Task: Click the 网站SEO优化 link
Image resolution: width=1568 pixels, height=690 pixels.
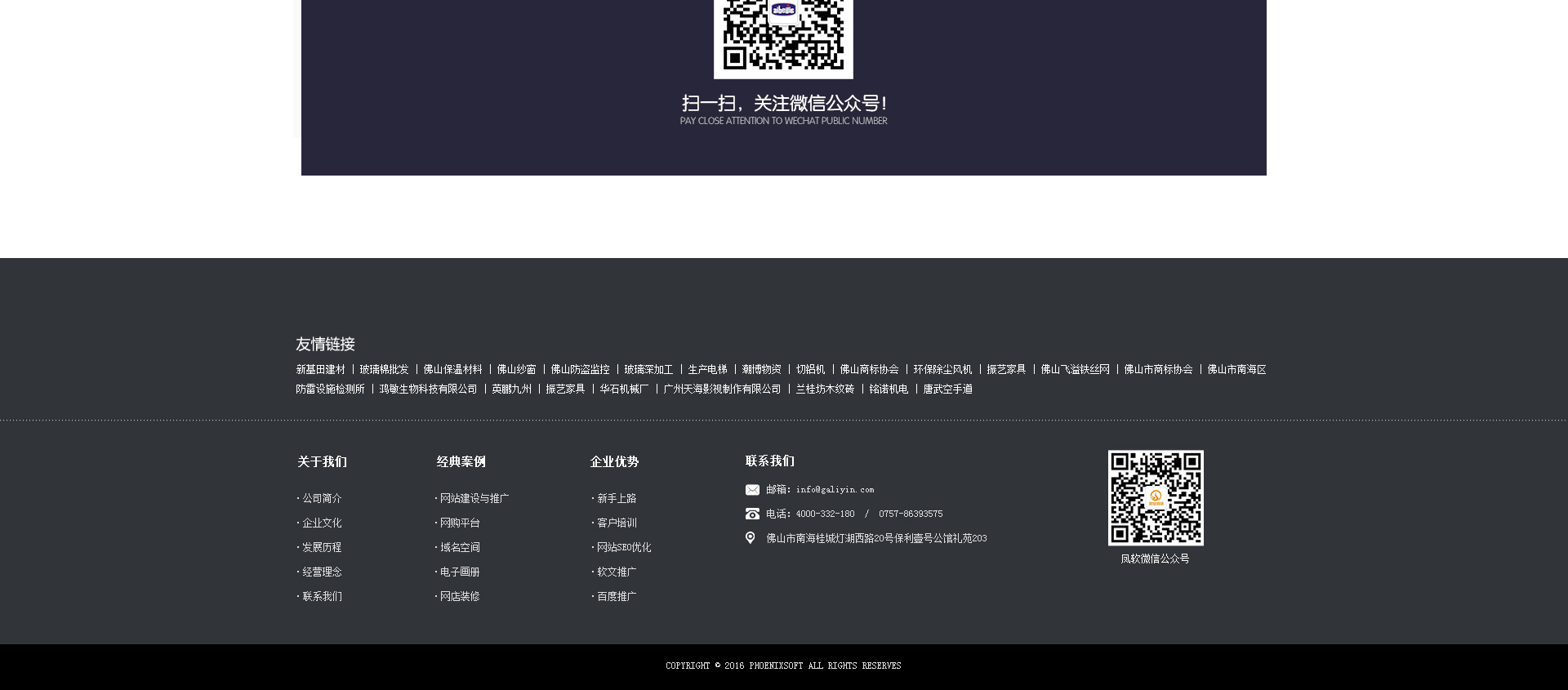Action: (624, 547)
